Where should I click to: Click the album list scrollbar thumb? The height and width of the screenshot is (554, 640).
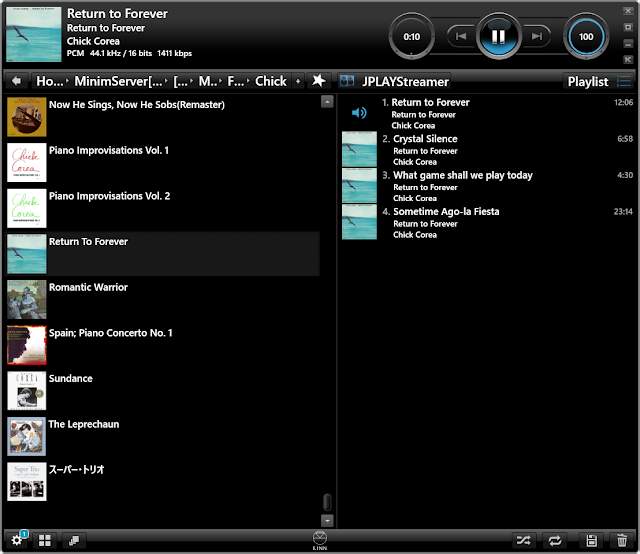tap(327, 502)
